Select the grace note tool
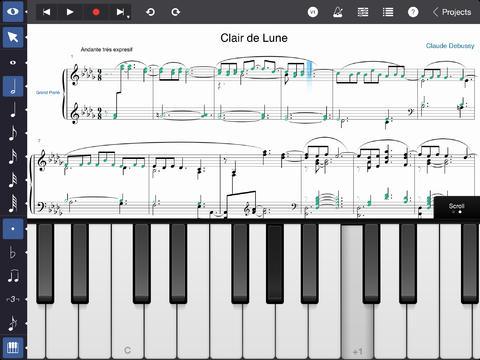The width and height of the screenshot is (480, 360). 13,323
